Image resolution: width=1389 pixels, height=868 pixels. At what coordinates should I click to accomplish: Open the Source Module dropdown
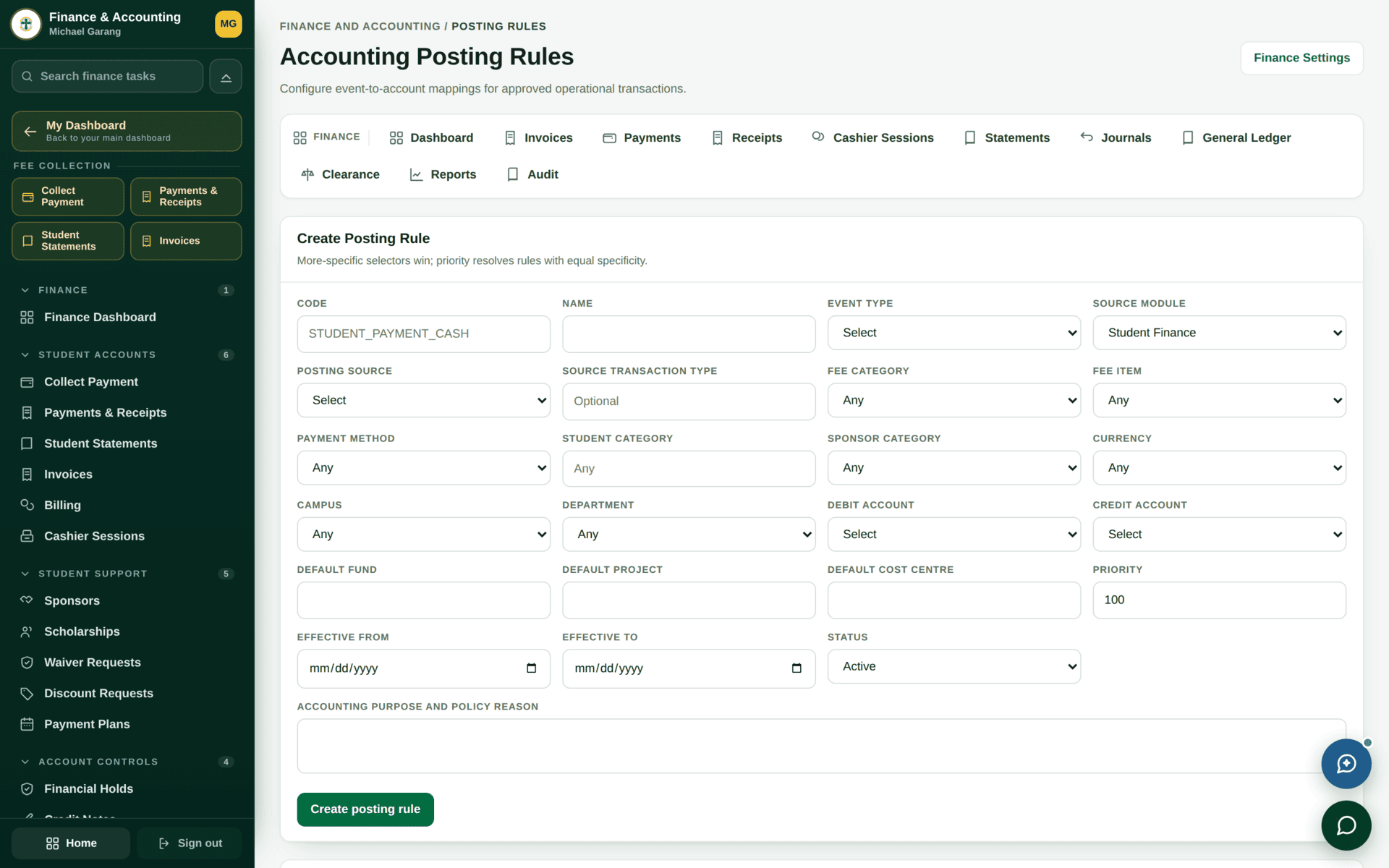click(x=1219, y=333)
